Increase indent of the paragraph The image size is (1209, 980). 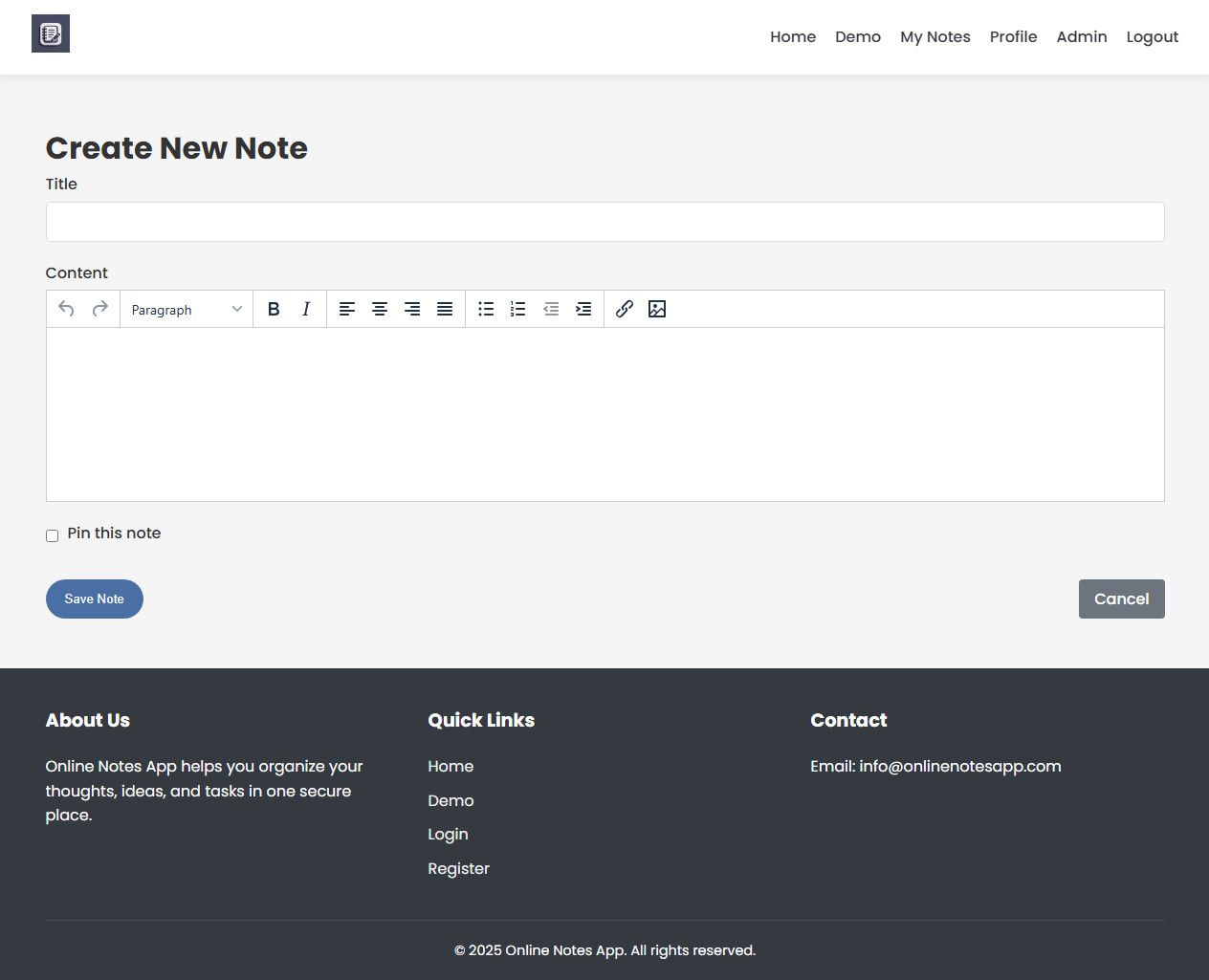(x=583, y=309)
